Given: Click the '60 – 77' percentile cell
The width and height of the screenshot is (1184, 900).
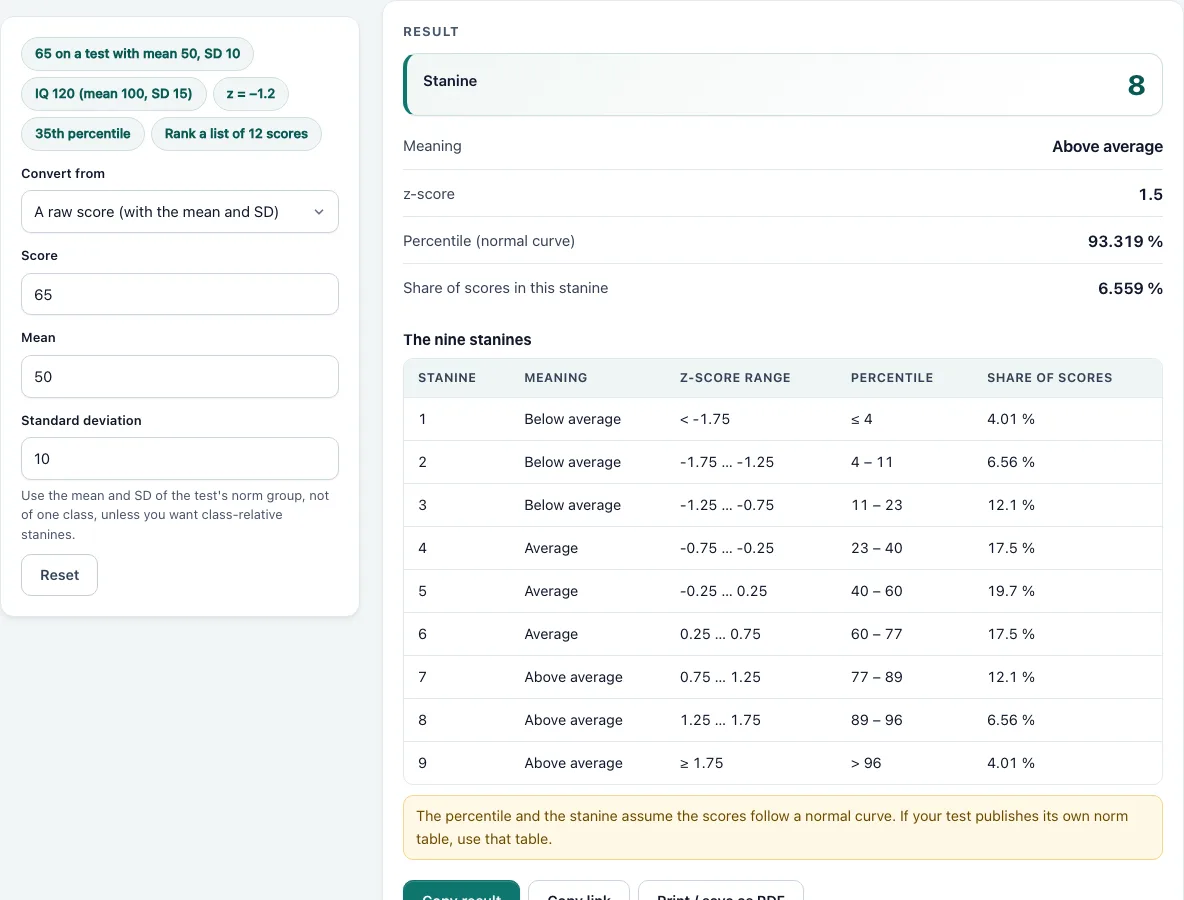Looking at the screenshot, I should tap(877, 634).
